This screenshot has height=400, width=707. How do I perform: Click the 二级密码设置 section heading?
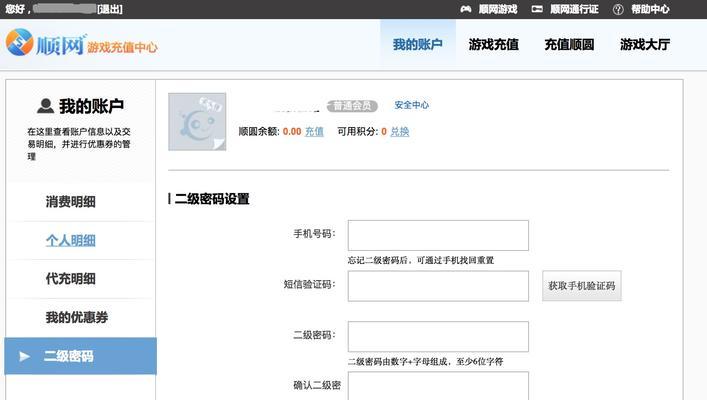click(212, 199)
